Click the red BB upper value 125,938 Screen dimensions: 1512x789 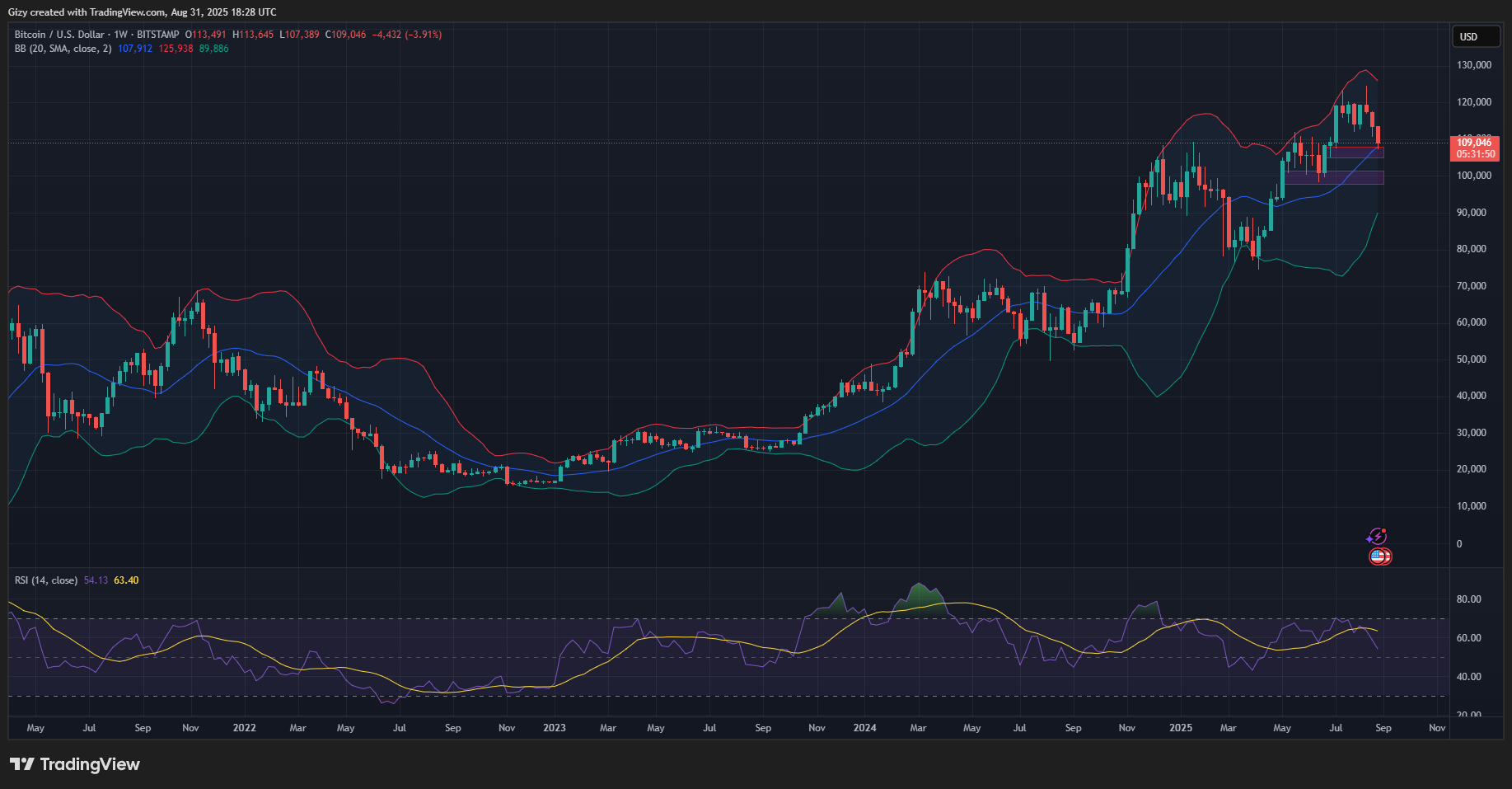point(176,49)
